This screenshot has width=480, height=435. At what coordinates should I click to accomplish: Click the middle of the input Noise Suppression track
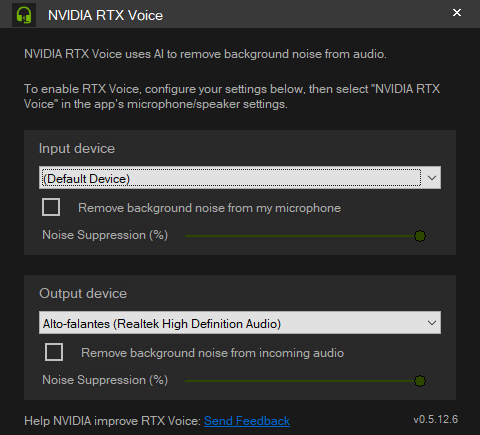(302, 236)
